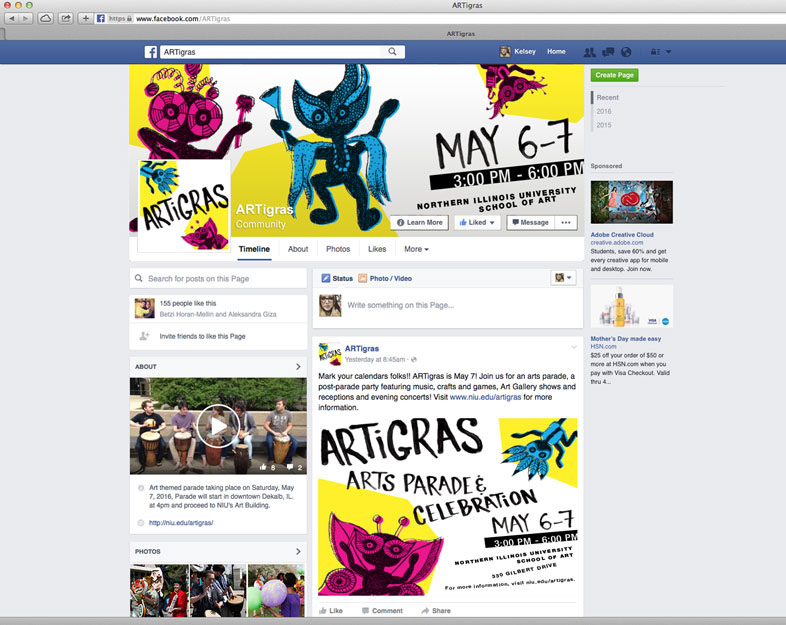
Task: Click the post's small ARTigras avatar
Action: click(x=329, y=354)
